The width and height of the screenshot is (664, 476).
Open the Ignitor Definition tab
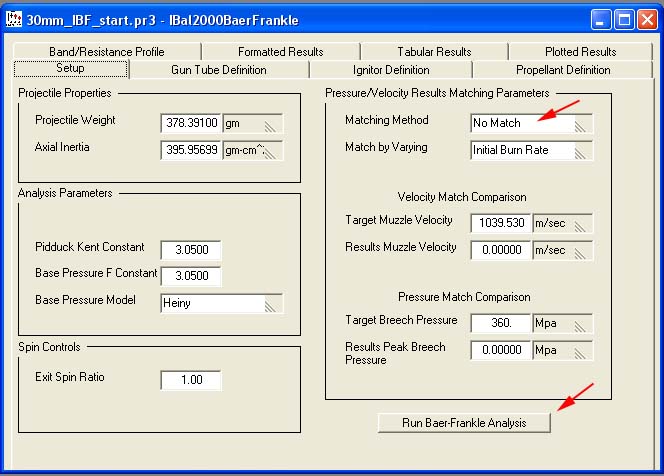pos(391,70)
